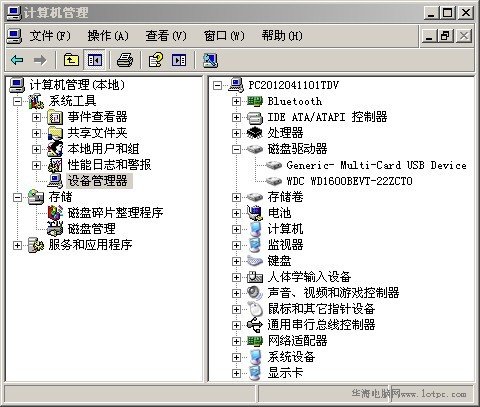Click the 显示卡 display adapter icon
The image size is (480, 407).
coord(255,373)
